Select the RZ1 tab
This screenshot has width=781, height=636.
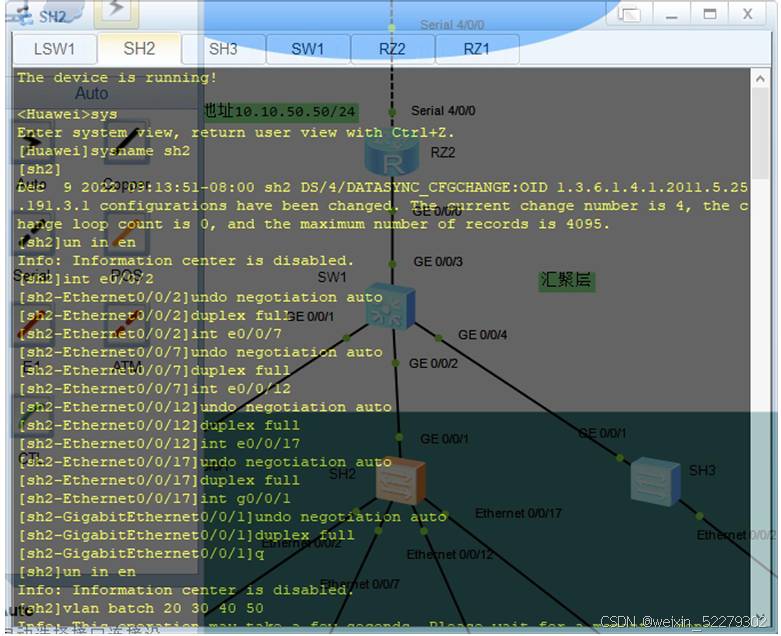(477, 49)
